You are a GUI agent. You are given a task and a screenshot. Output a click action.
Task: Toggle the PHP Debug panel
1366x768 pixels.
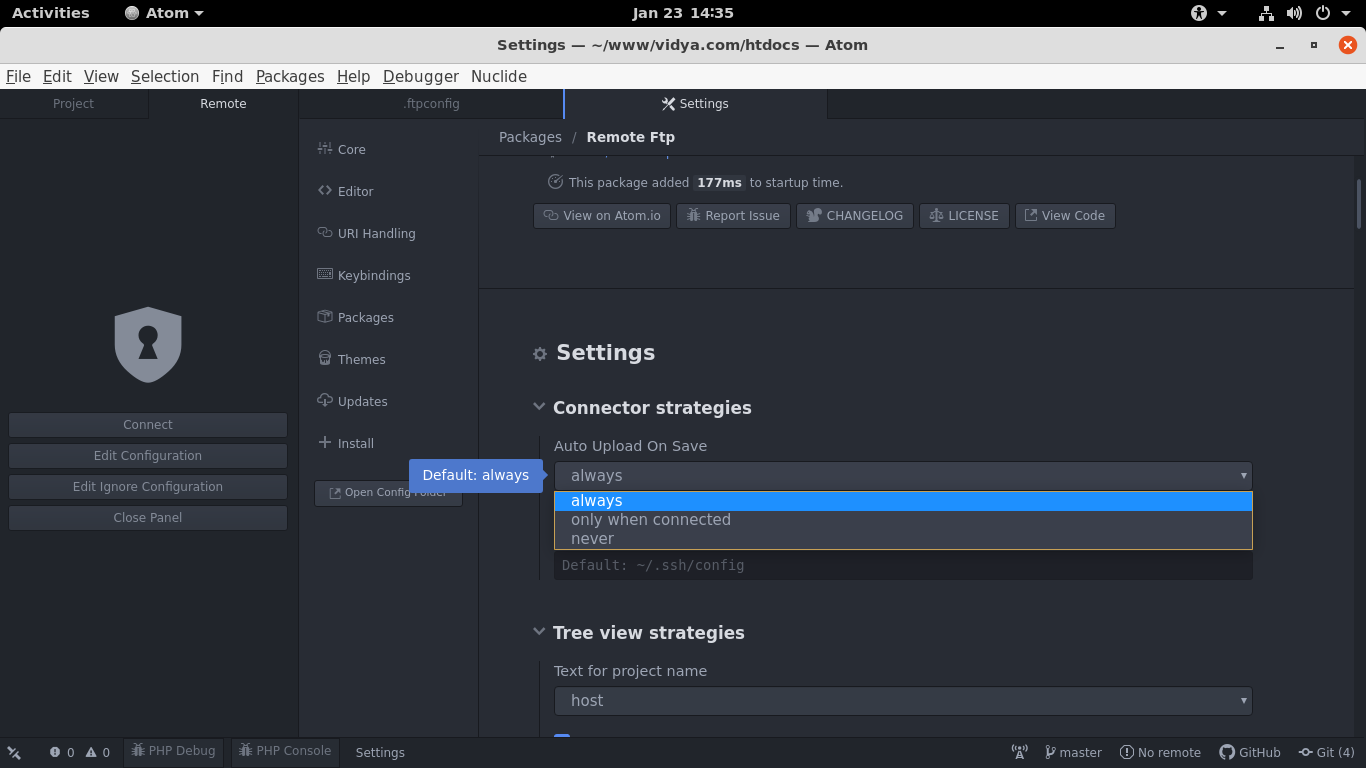pyautogui.click(x=173, y=751)
